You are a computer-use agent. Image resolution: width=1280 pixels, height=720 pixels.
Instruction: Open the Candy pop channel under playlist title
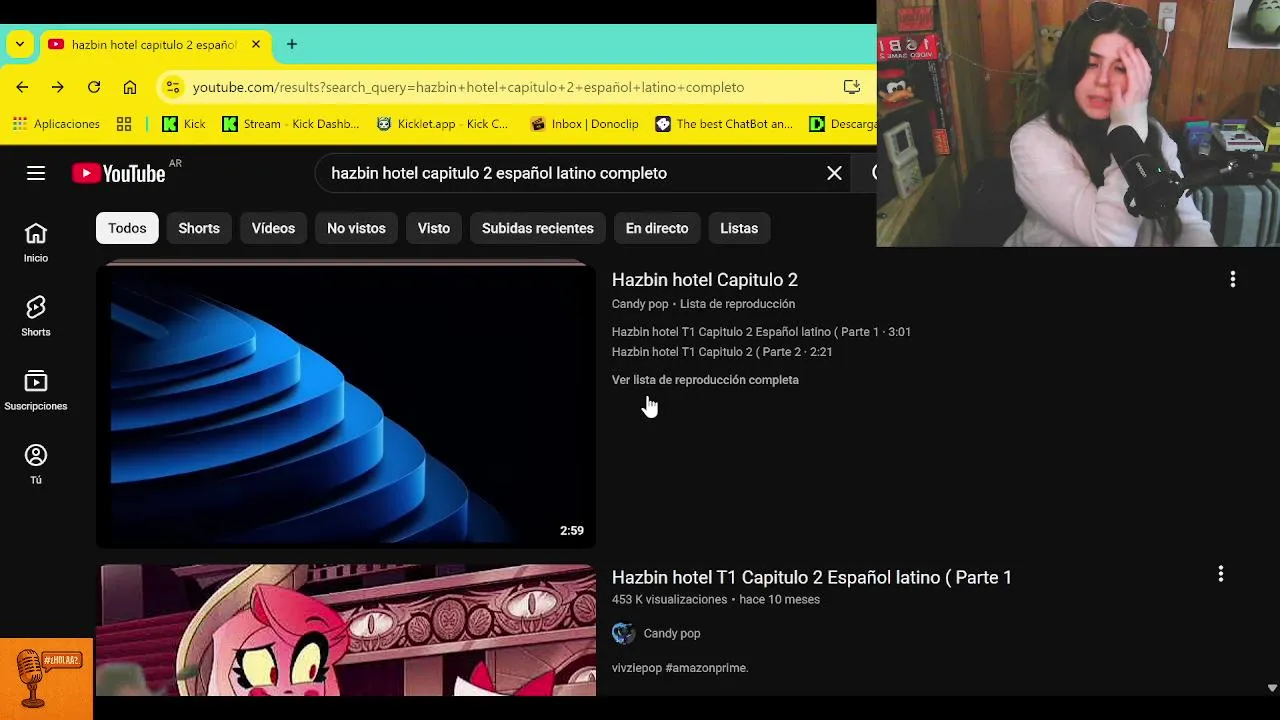tap(640, 304)
